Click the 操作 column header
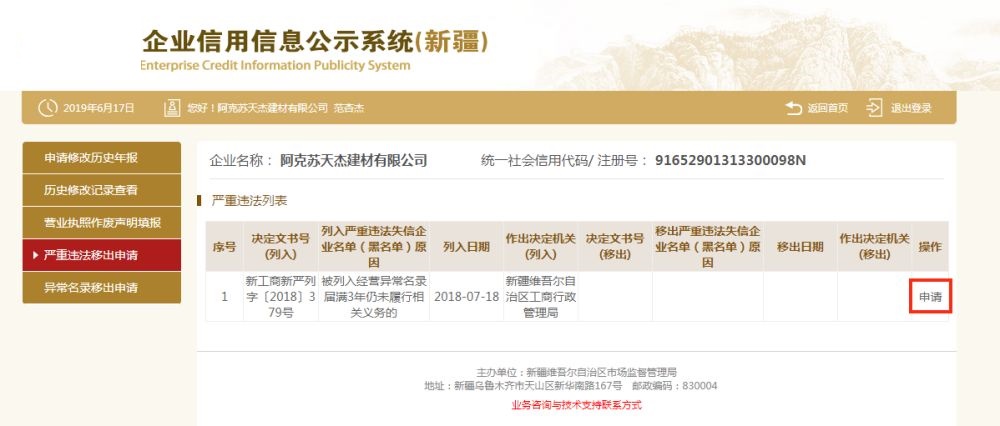 coord(930,246)
